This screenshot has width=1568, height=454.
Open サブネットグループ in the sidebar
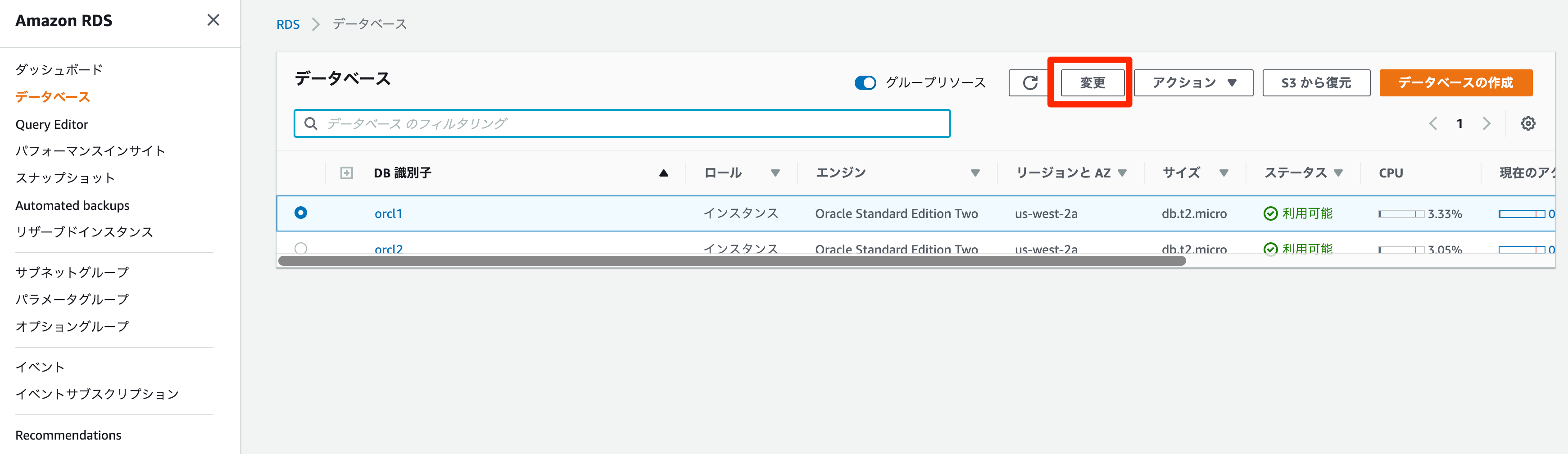72,272
